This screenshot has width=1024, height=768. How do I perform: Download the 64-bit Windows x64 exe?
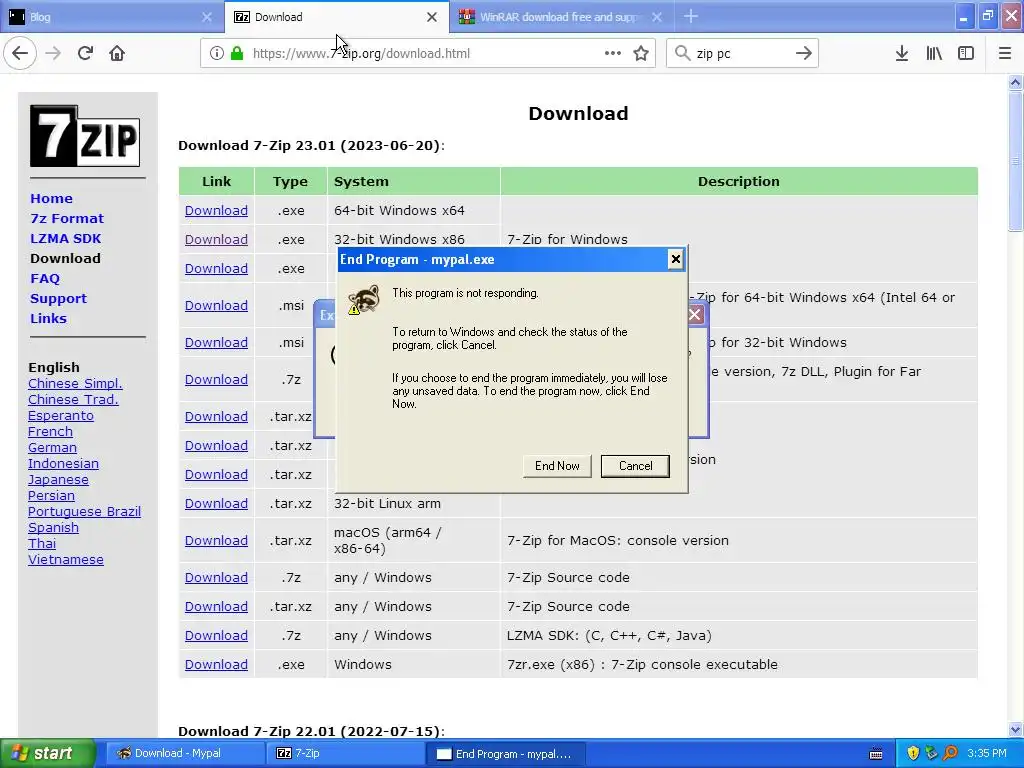click(x=216, y=210)
